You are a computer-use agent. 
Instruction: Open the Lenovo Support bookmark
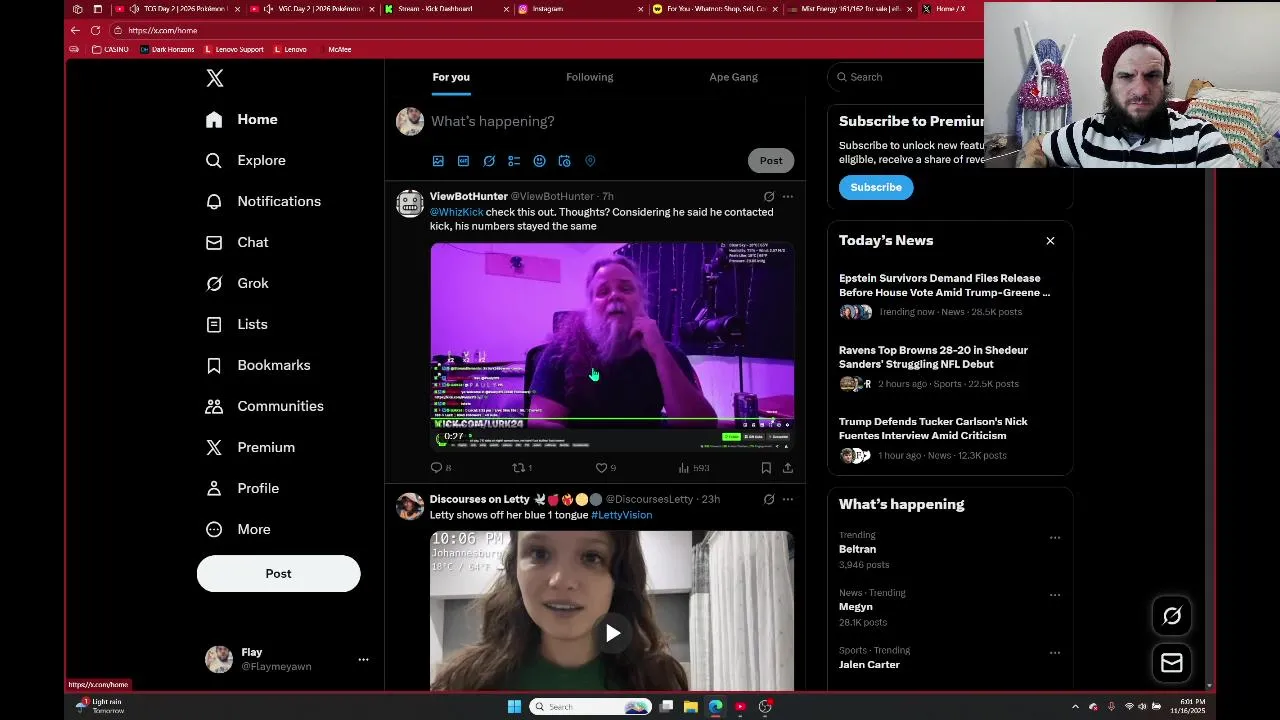click(234, 49)
